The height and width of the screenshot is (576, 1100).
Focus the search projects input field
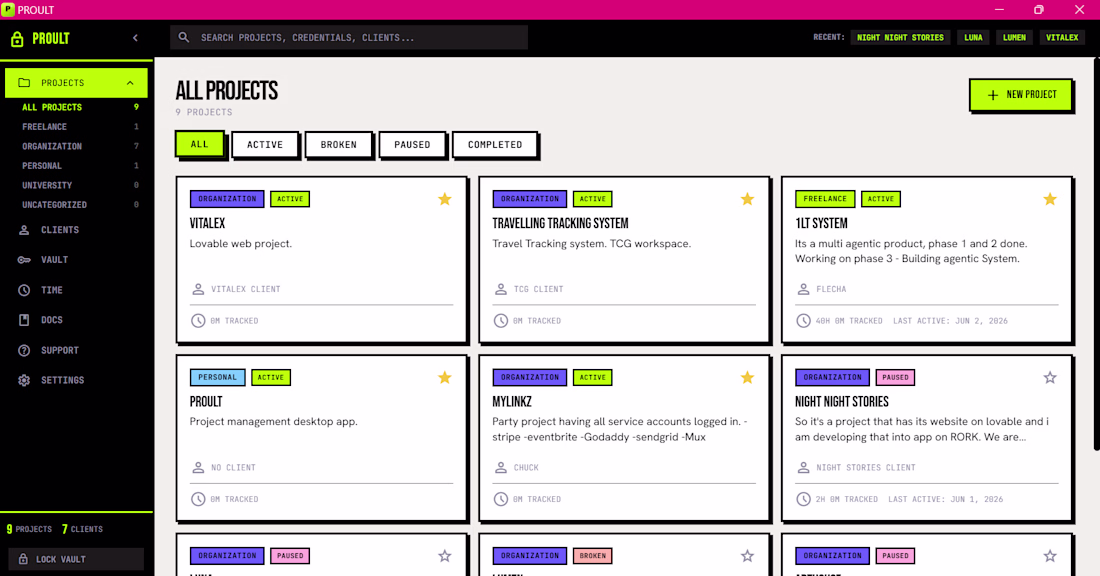coord(349,37)
